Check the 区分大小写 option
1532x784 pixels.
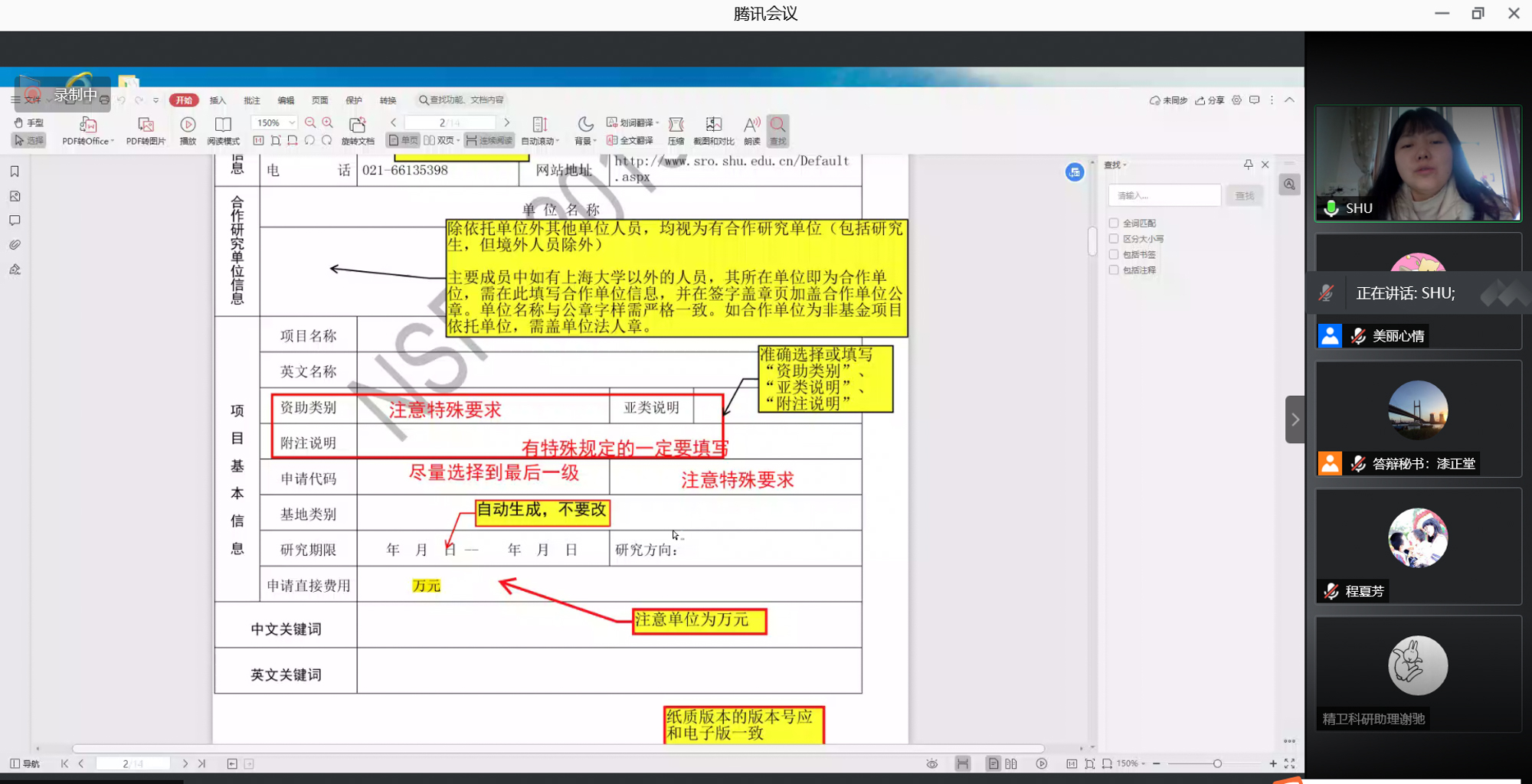(x=1114, y=239)
